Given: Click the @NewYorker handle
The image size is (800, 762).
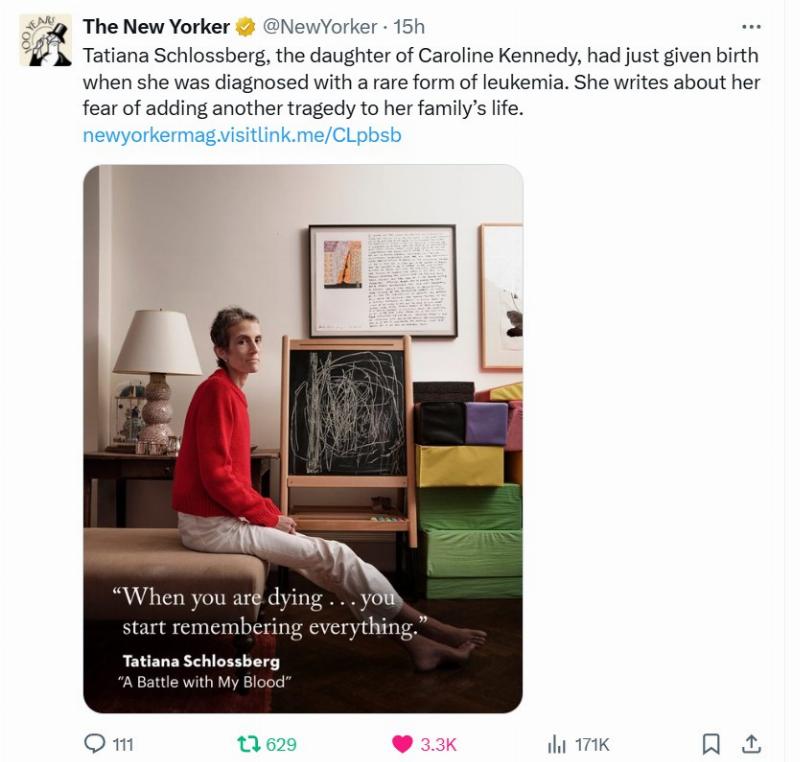Looking at the screenshot, I should pos(320,27).
